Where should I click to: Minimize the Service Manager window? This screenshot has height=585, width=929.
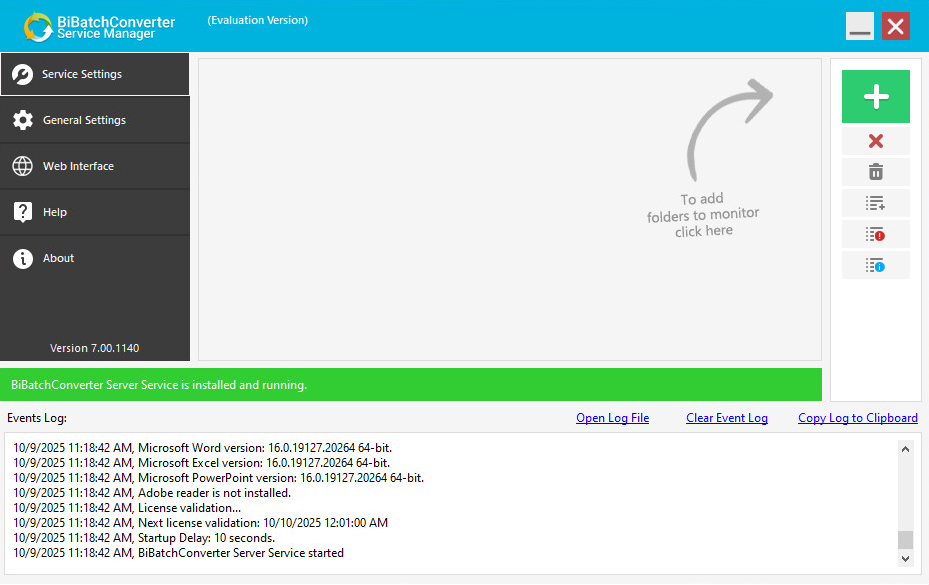tap(859, 27)
